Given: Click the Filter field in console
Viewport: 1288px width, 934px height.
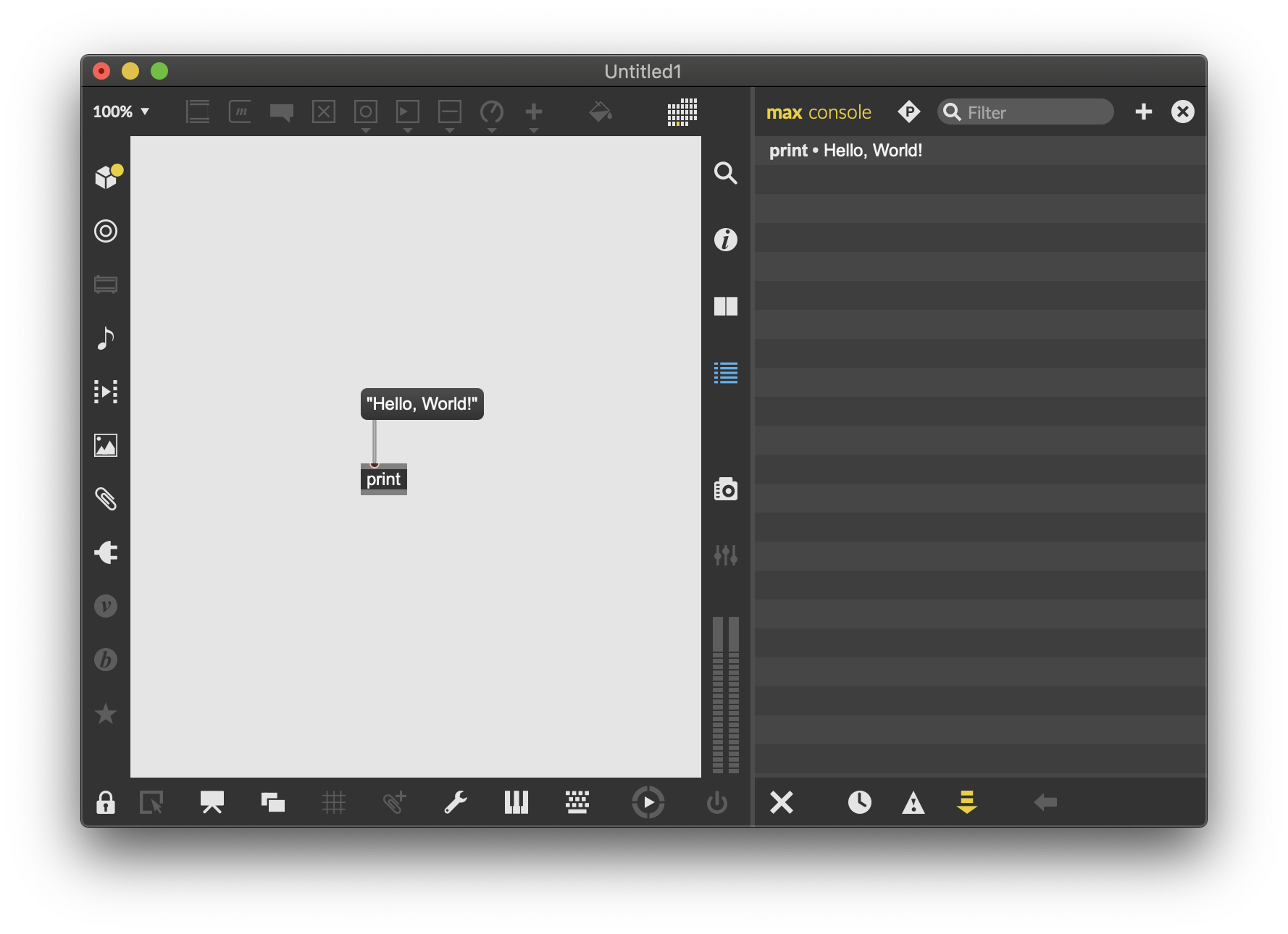Looking at the screenshot, I should click(1026, 112).
